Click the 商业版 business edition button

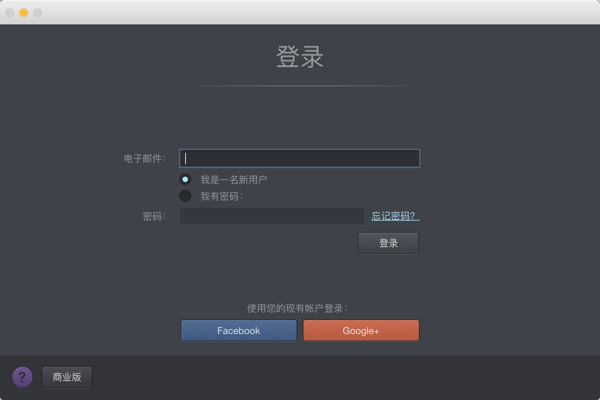coord(67,377)
